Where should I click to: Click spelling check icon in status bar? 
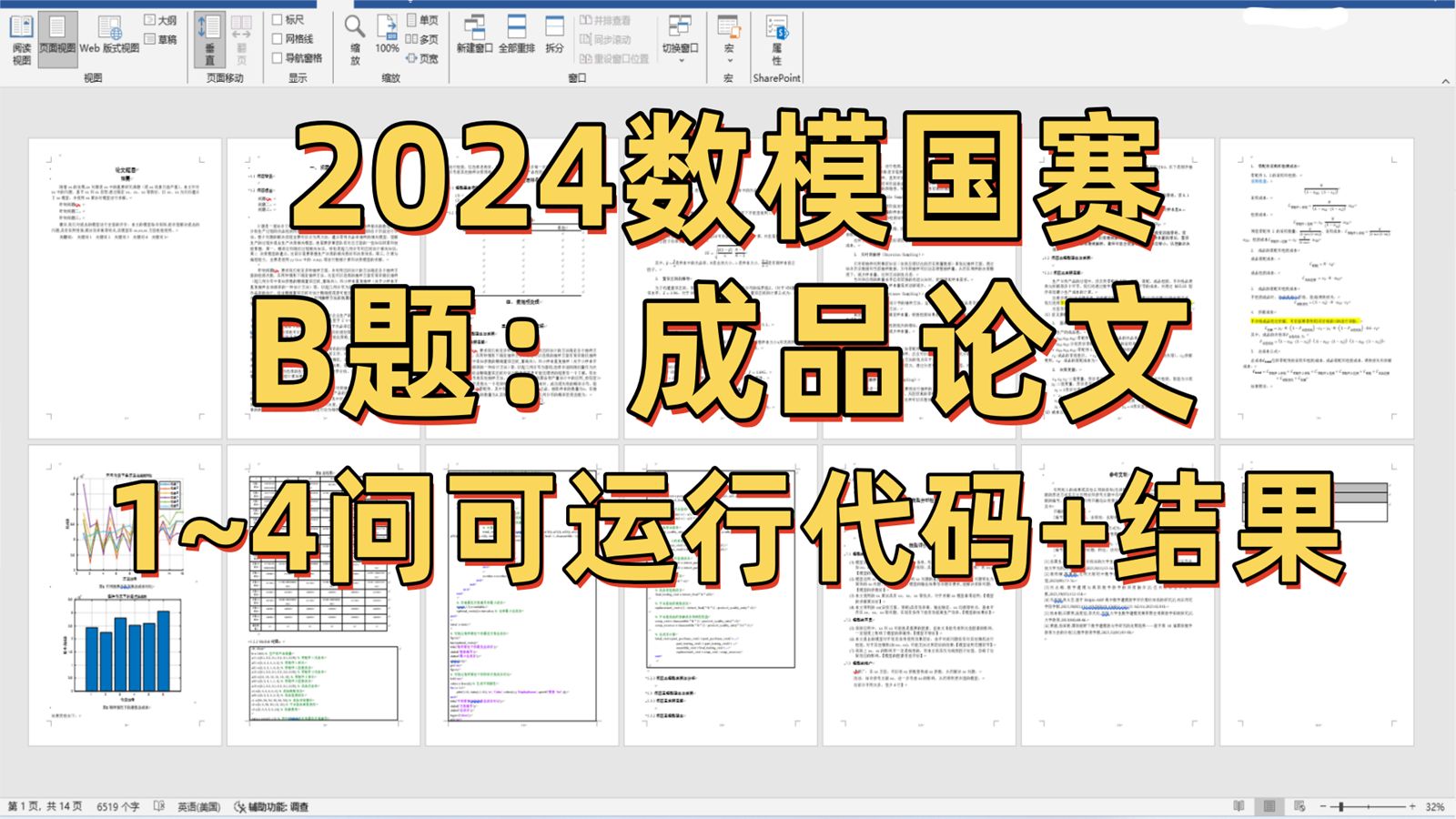click(159, 806)
